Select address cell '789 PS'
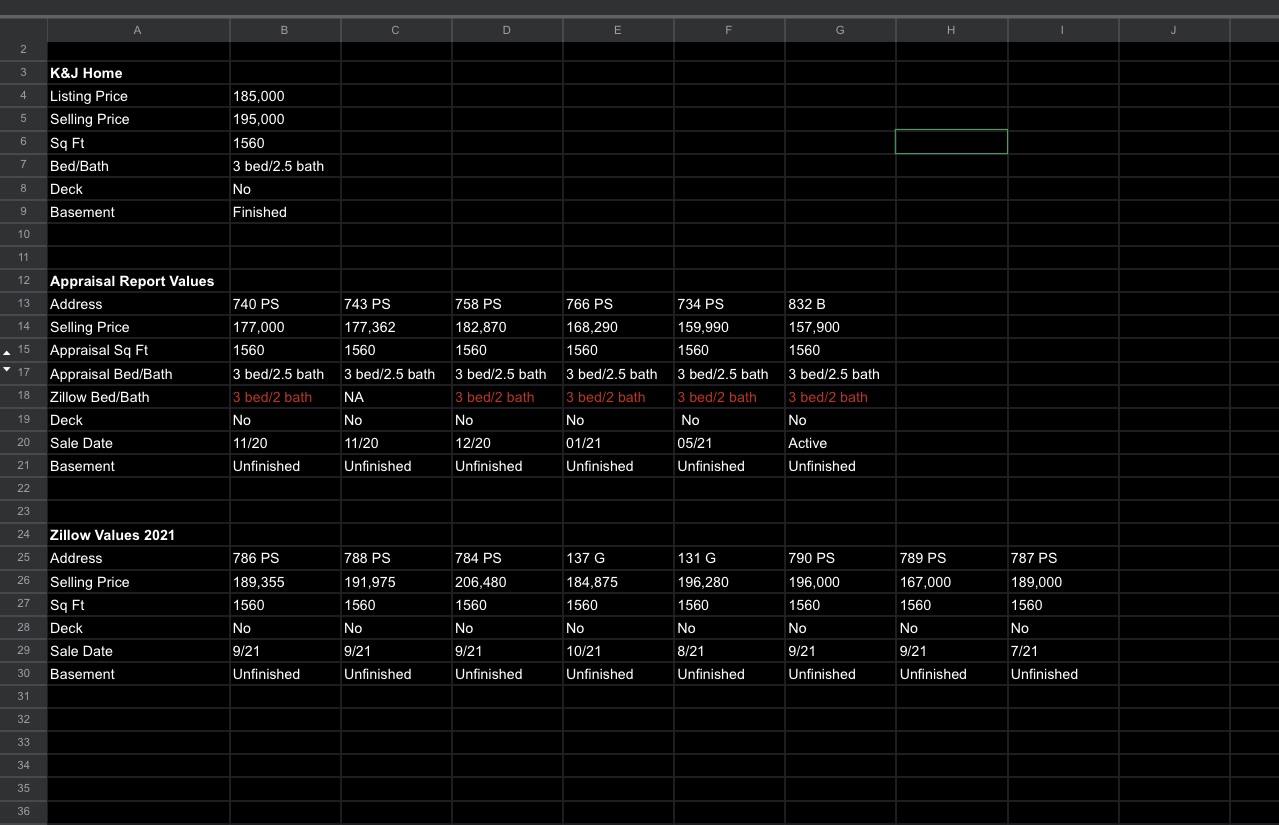 click(x=951, y=558)
